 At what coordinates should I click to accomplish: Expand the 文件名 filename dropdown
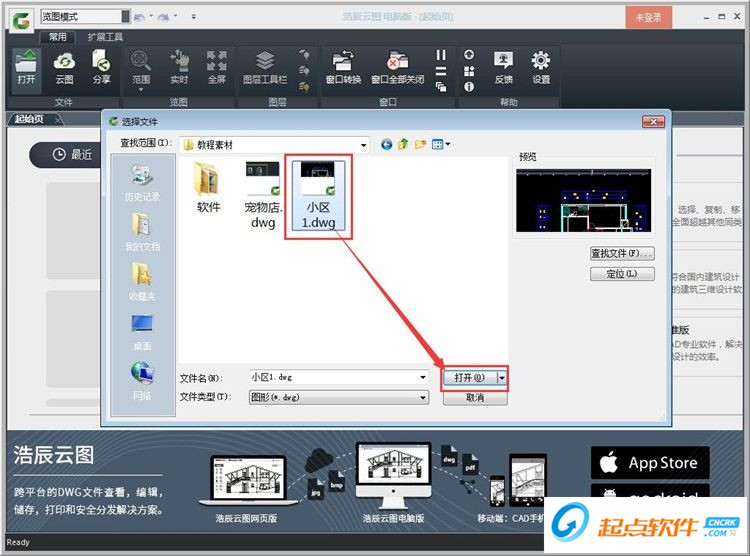(x=423, y=378)
